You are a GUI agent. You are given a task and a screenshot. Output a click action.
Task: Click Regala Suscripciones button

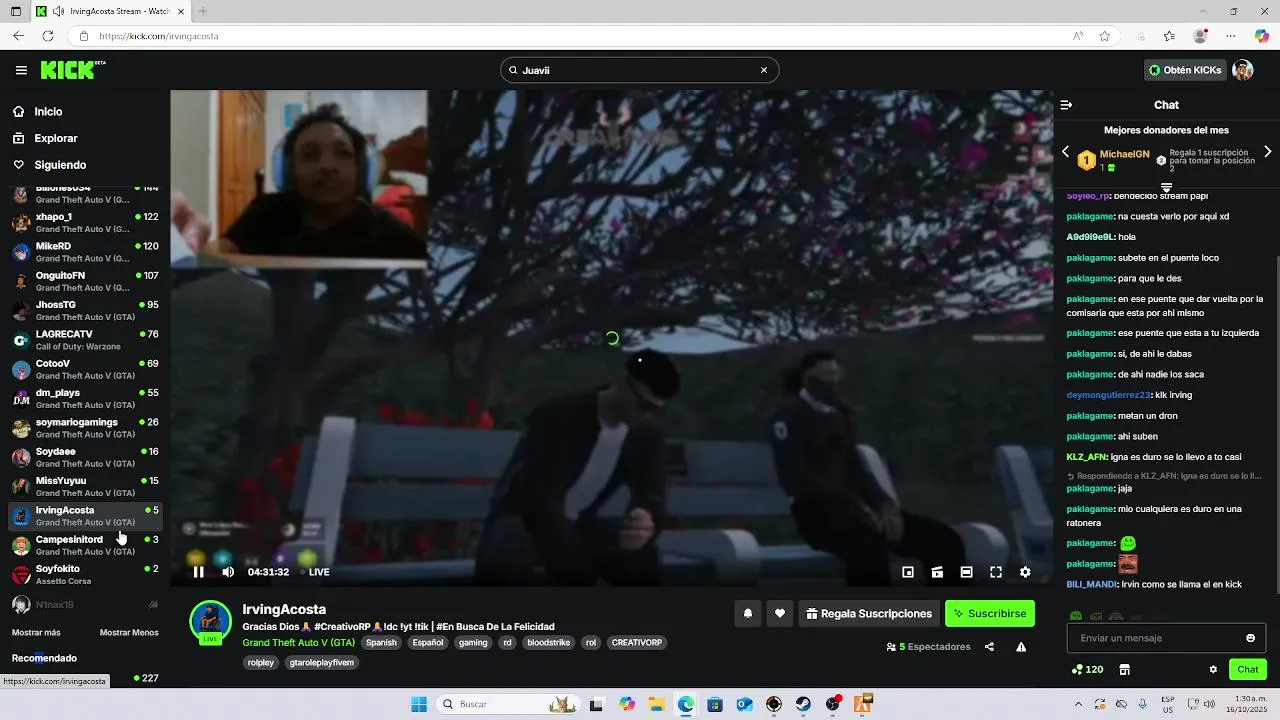(869, 614)
